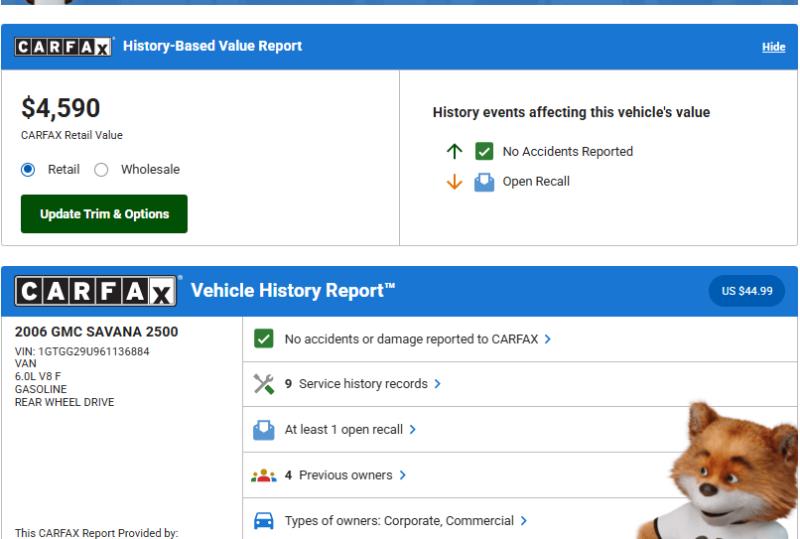Click the green No Accidents Reported checkmark
The height and width of the screenshot is (539, 800).
(x=484, y=152)
